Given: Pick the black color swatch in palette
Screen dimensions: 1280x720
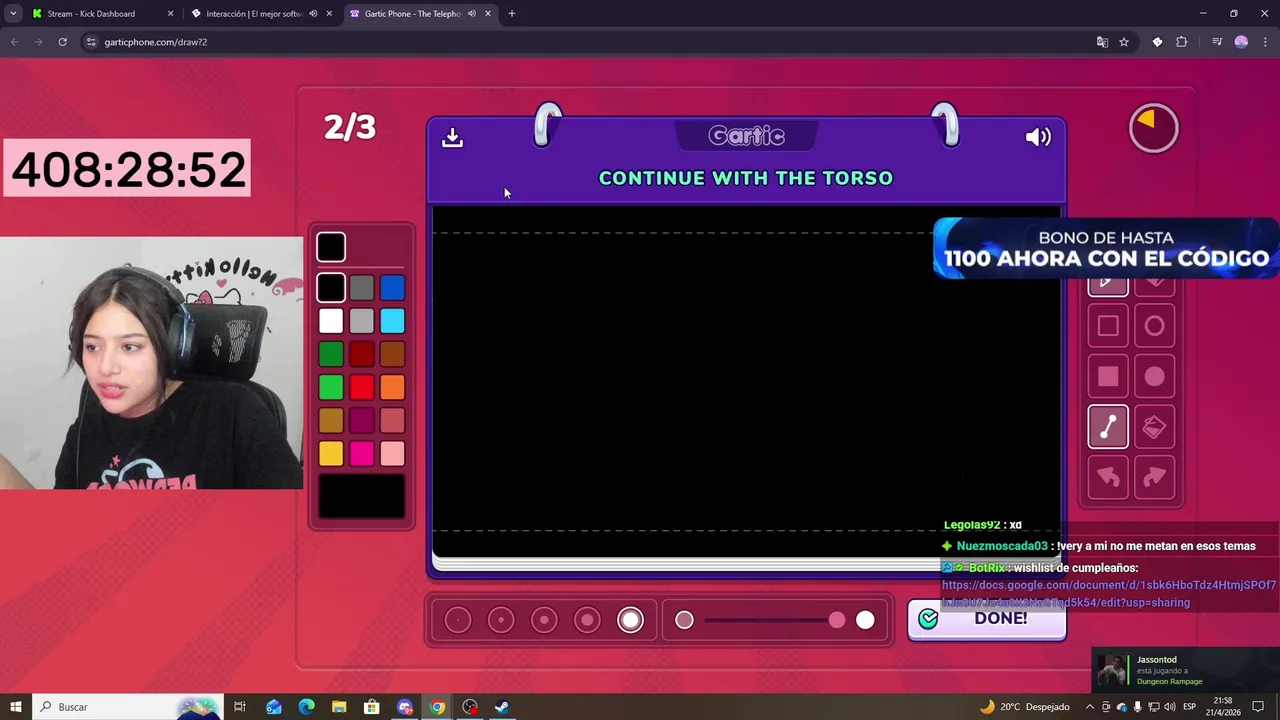Looking at the screenshot, I should [331, 288].
